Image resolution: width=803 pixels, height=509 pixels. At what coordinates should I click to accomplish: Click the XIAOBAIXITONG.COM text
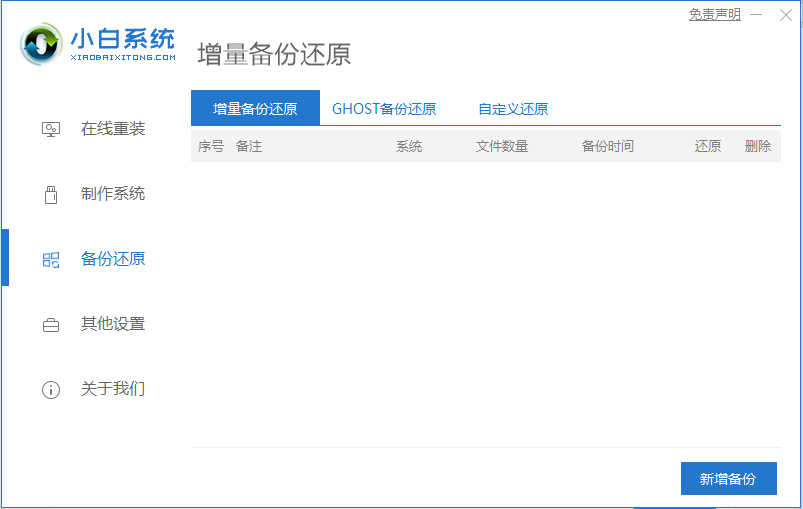point(123,57)
